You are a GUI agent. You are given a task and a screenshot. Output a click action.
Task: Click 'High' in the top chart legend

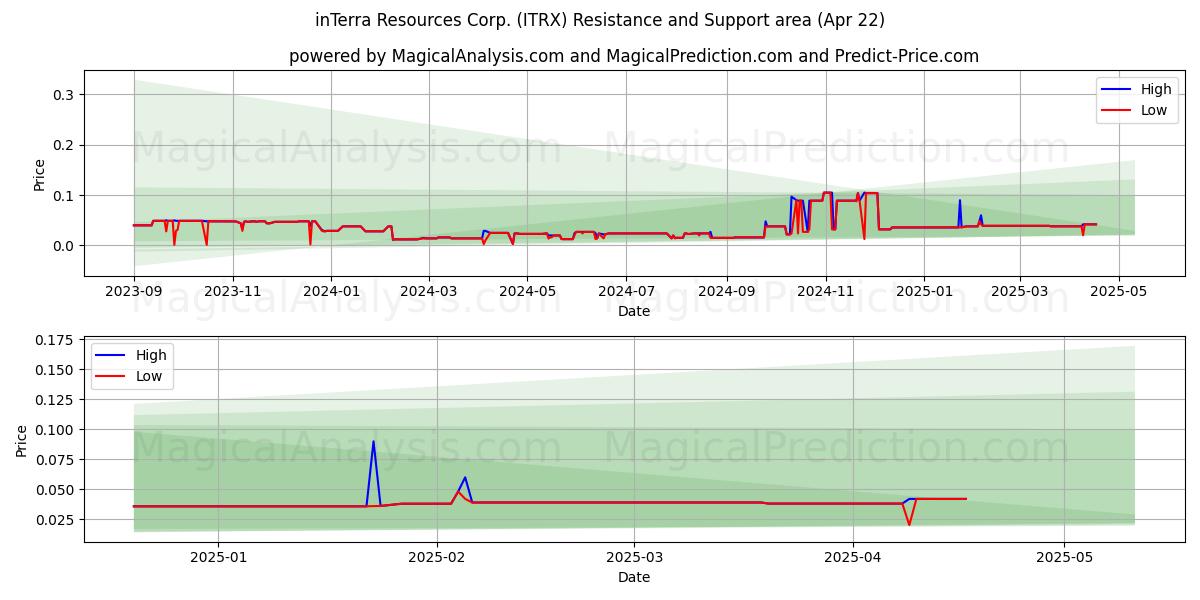1155,89
